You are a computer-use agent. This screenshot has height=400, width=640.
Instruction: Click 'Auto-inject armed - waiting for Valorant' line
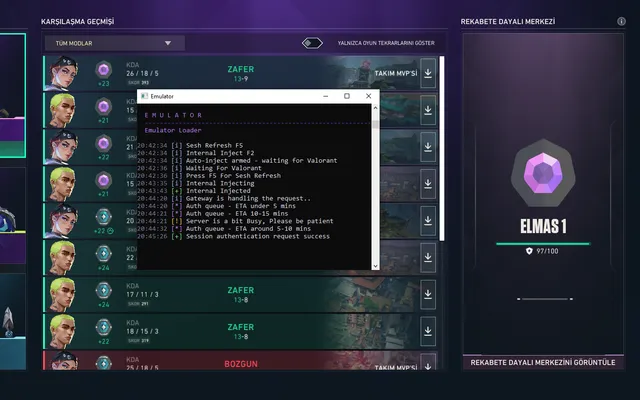point(237,160)
